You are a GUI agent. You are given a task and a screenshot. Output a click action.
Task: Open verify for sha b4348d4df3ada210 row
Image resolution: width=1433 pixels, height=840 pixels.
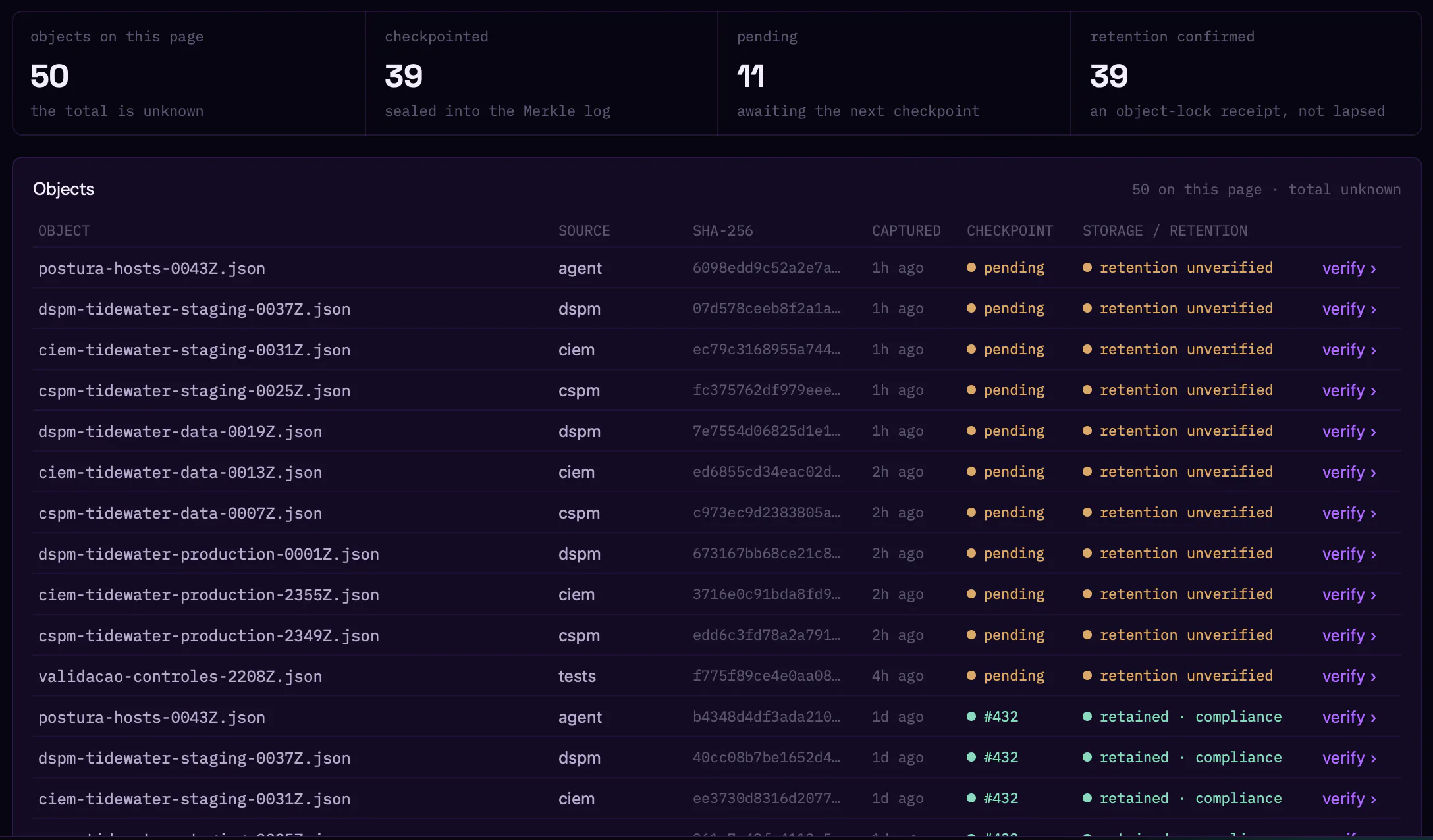pyautogui.click(x=1349, y=717)
